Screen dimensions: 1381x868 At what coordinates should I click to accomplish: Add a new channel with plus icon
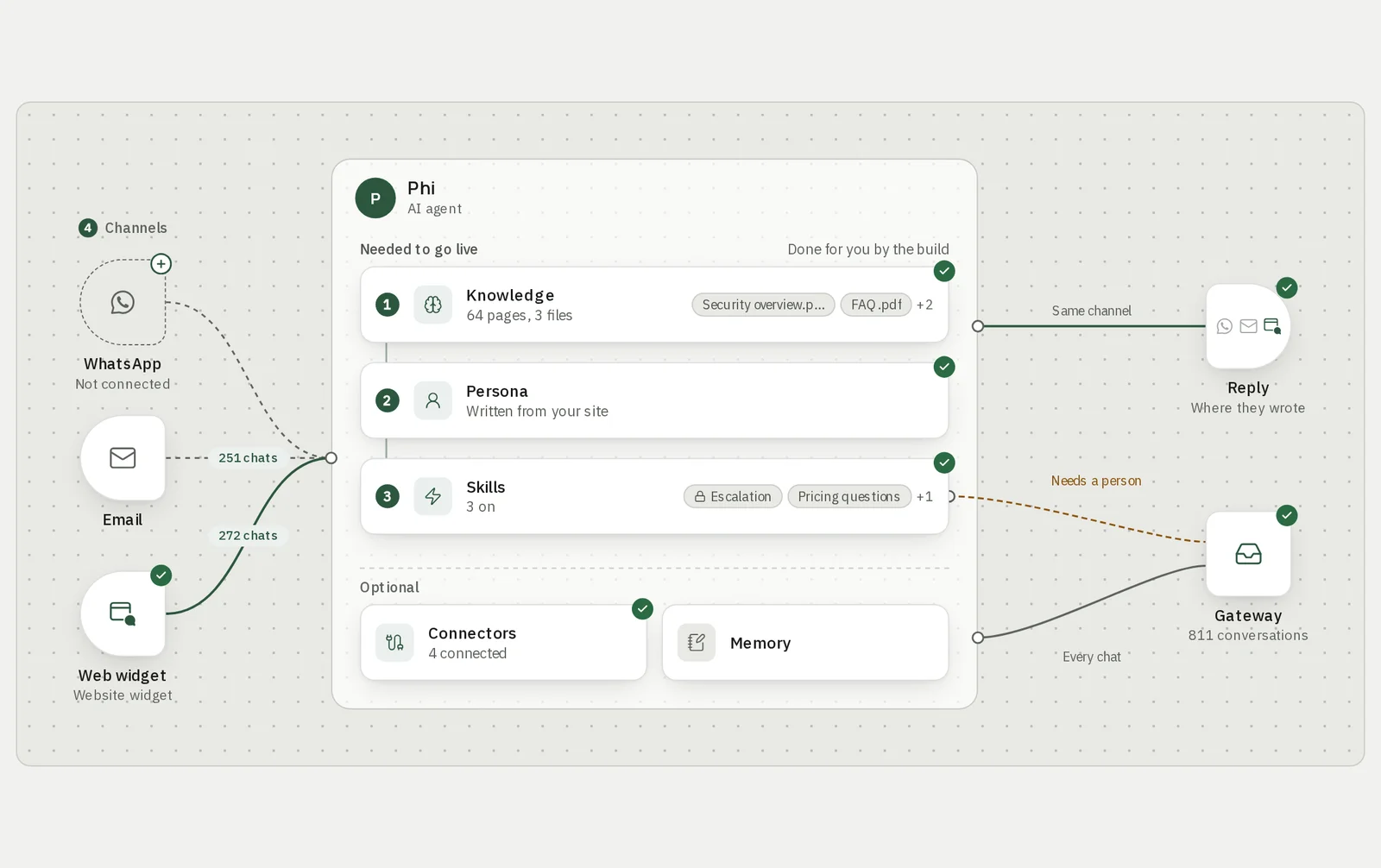tap(161, 264)
